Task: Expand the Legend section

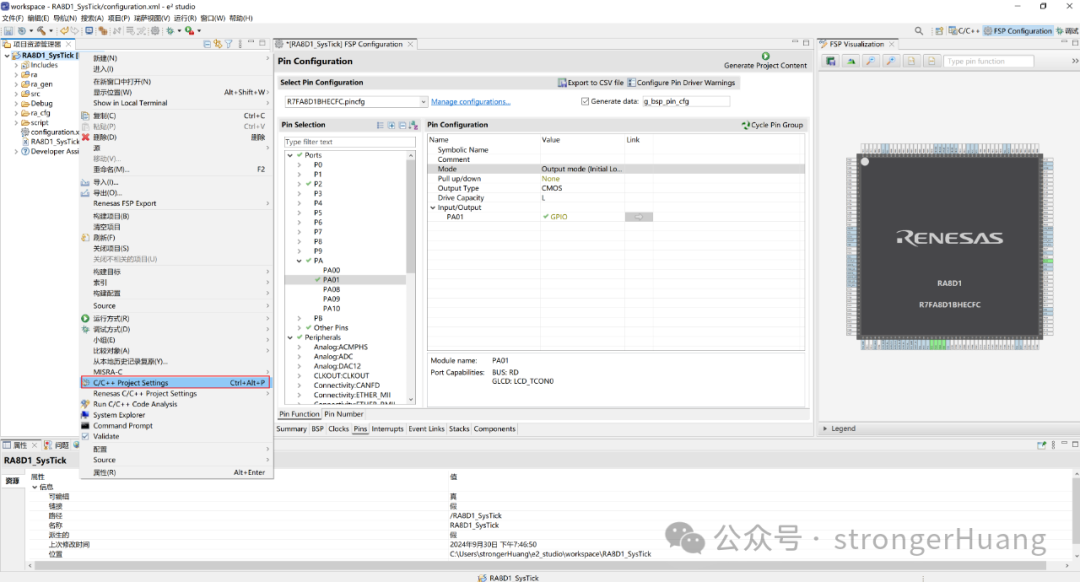Action: click(x=825, y=428)
